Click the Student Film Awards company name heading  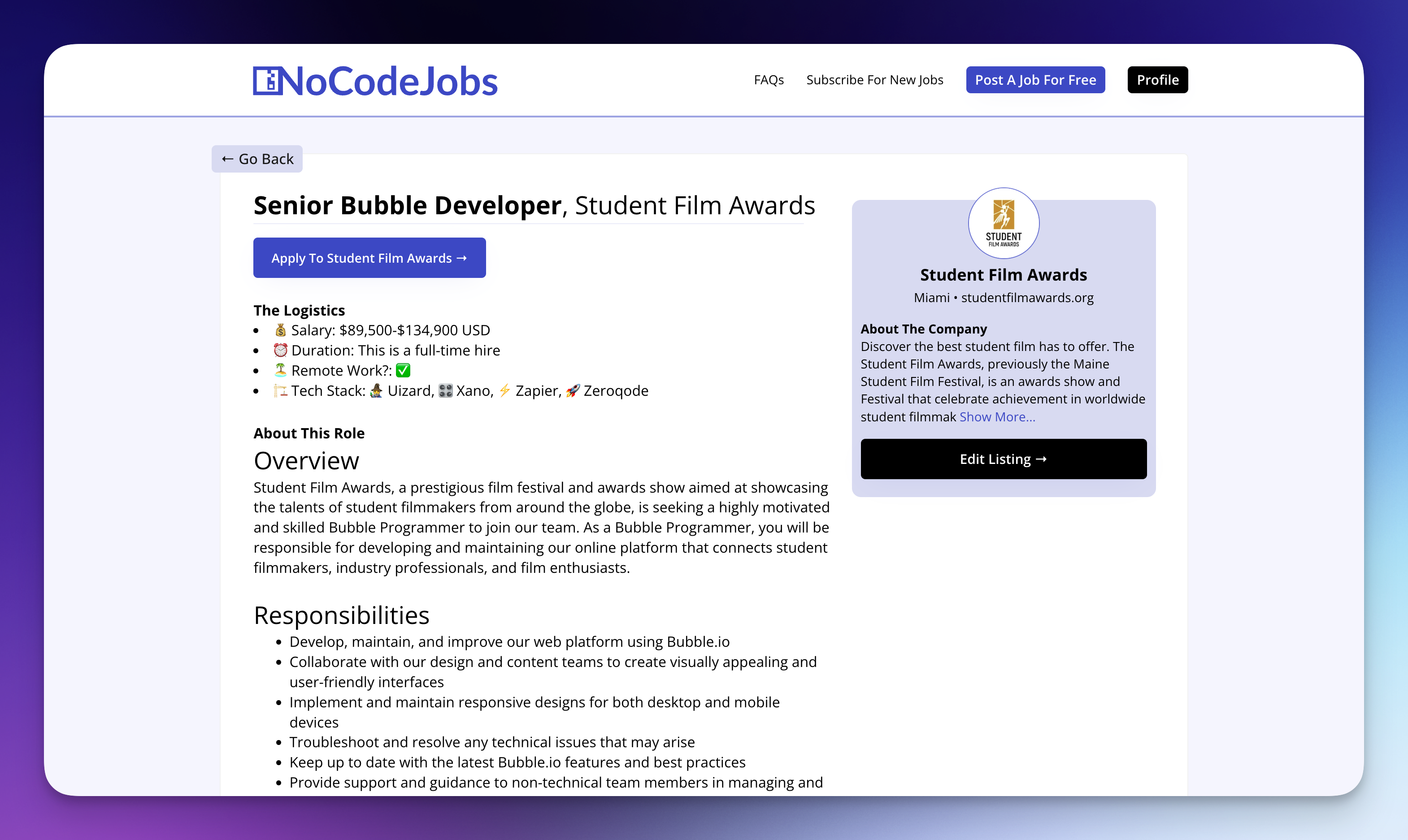coord(1003,275)
